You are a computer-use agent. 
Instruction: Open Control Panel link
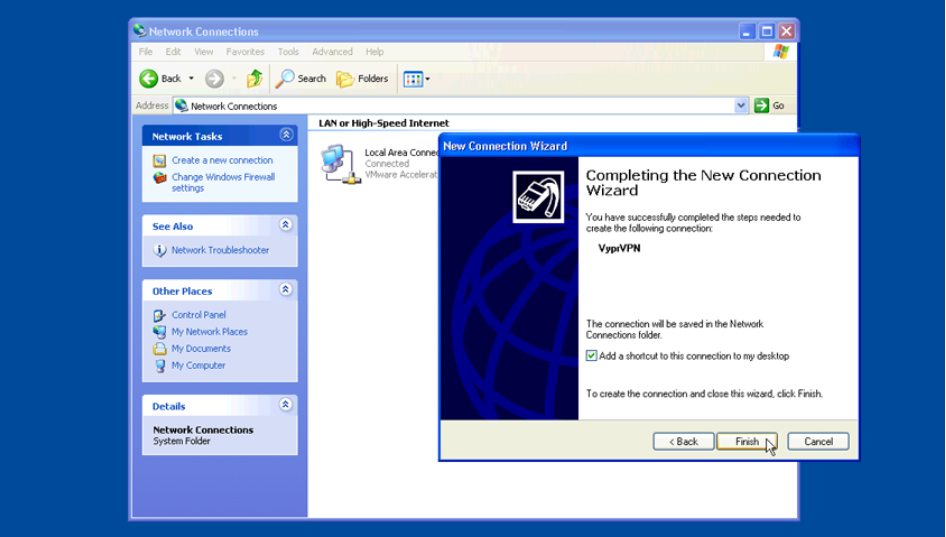198,315
